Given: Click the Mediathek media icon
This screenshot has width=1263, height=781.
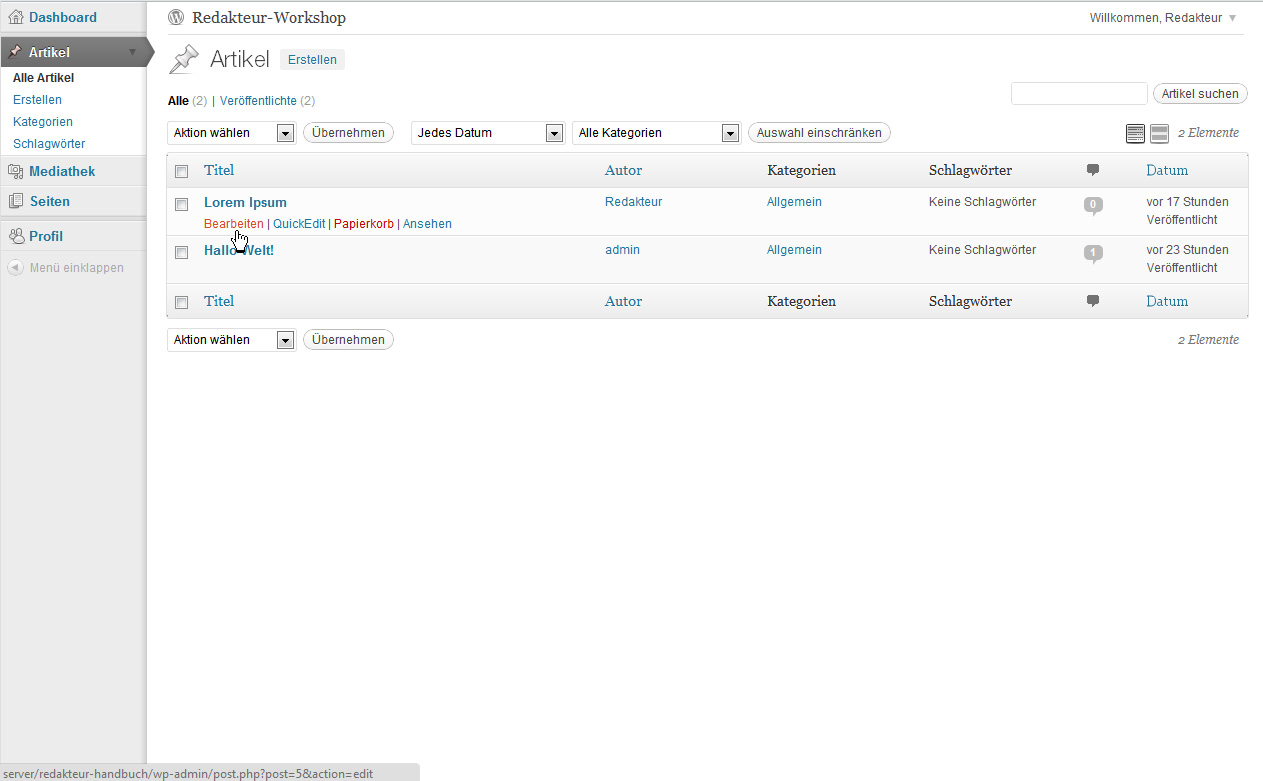Looking at the screenshot, I should (16, 171).
